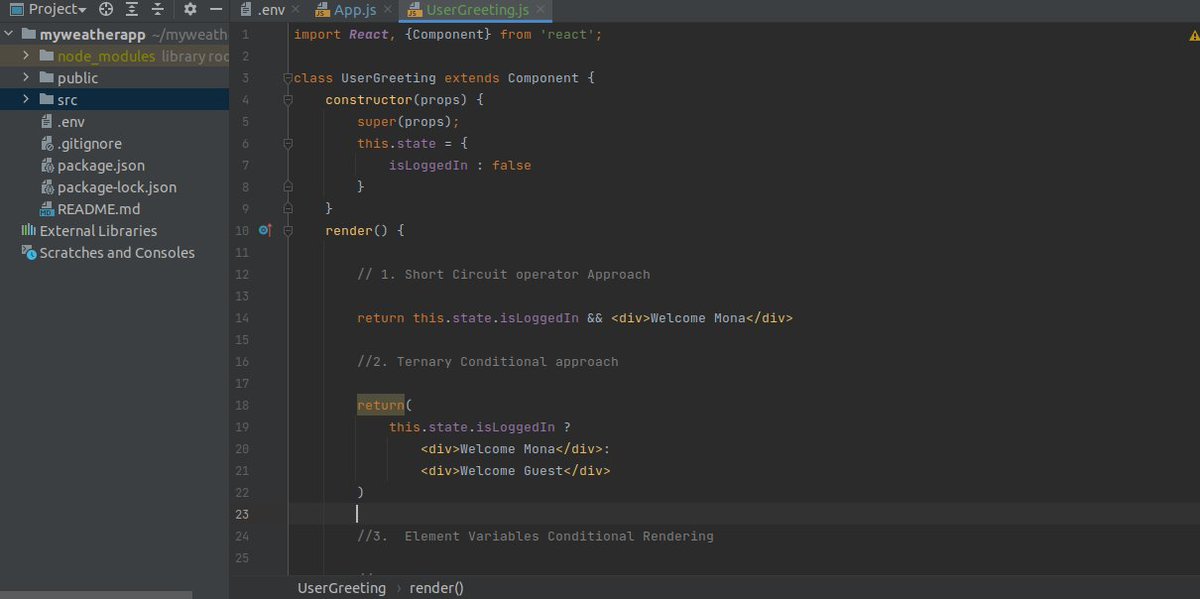This screenshot has height=599, width=1200.
Task: Click the Collapse All icon in Project toolbar
Action: tap(158, 10)
